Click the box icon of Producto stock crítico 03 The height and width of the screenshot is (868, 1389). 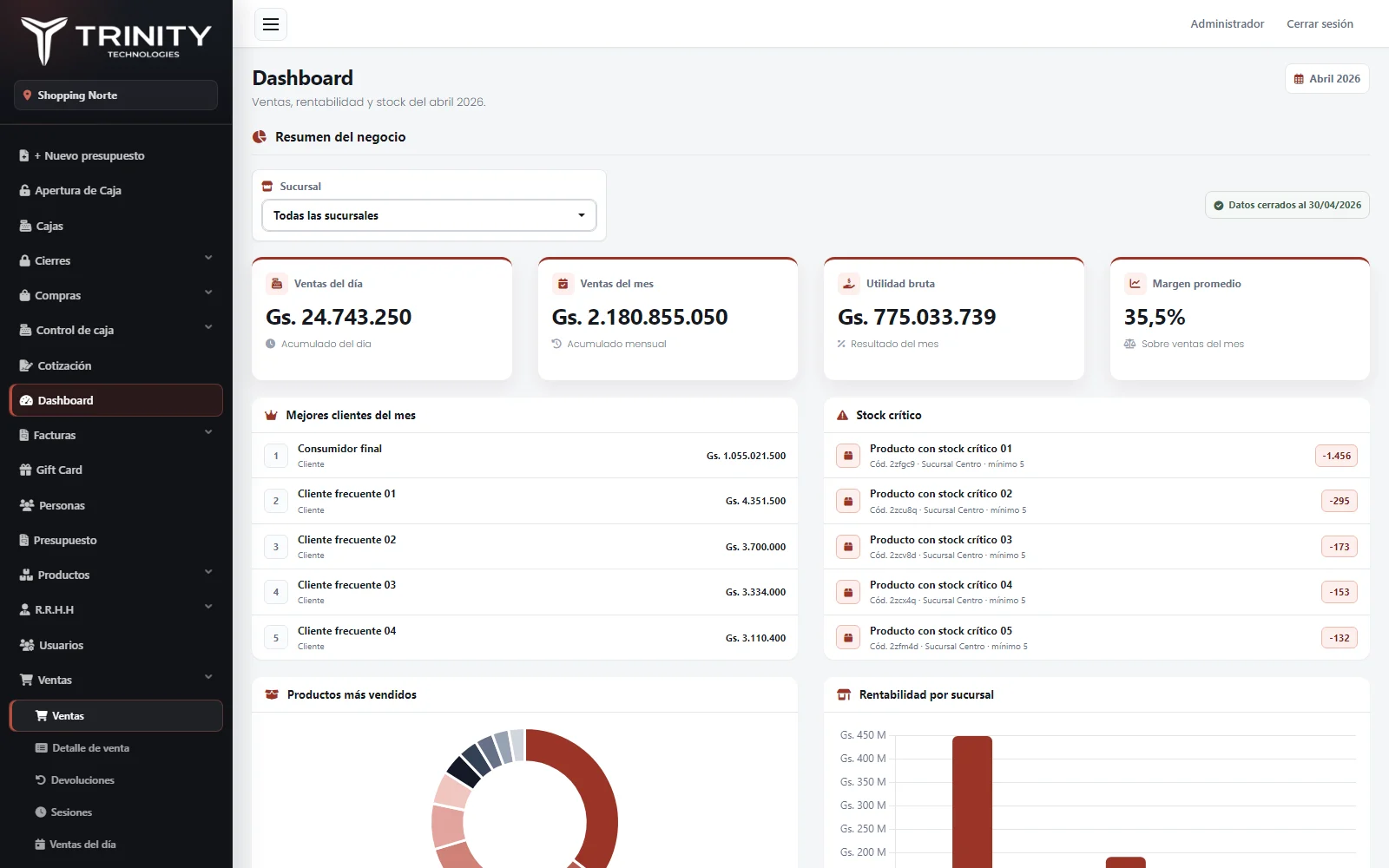coord(848,547)
